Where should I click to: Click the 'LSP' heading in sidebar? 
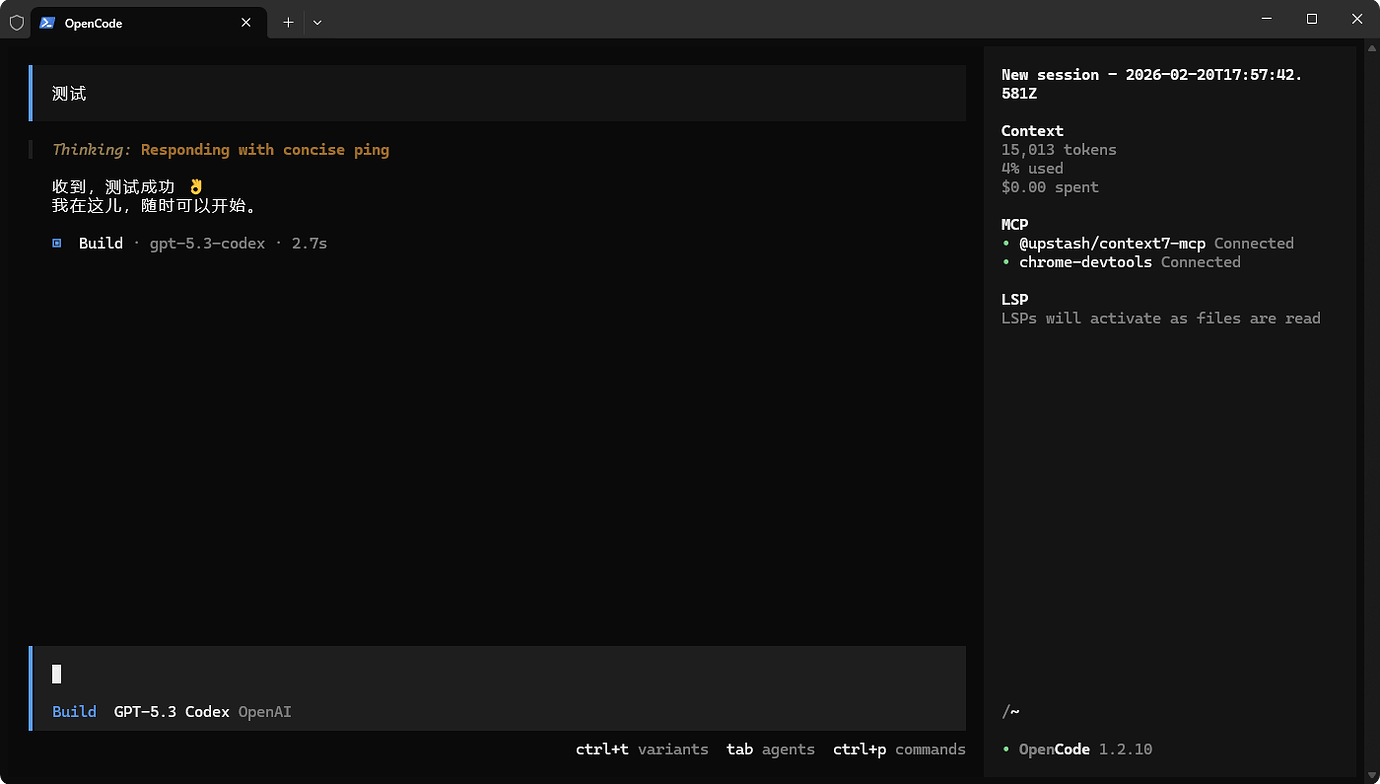pyautogui.click(x=1015, y=299)
